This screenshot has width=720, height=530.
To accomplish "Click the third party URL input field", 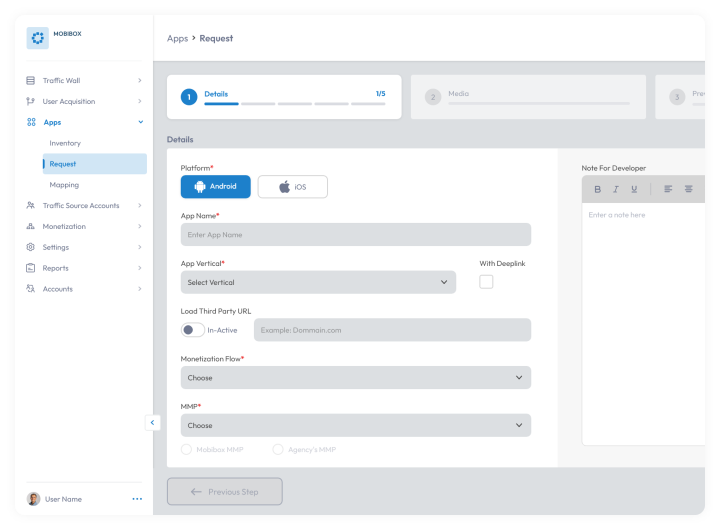I will point(393,330).
